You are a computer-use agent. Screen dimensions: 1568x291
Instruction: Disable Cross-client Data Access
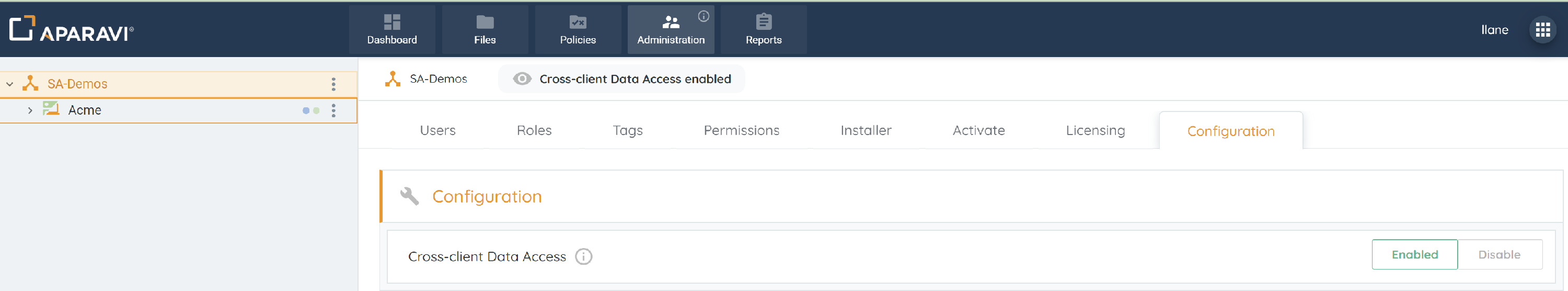(1498, 255)
